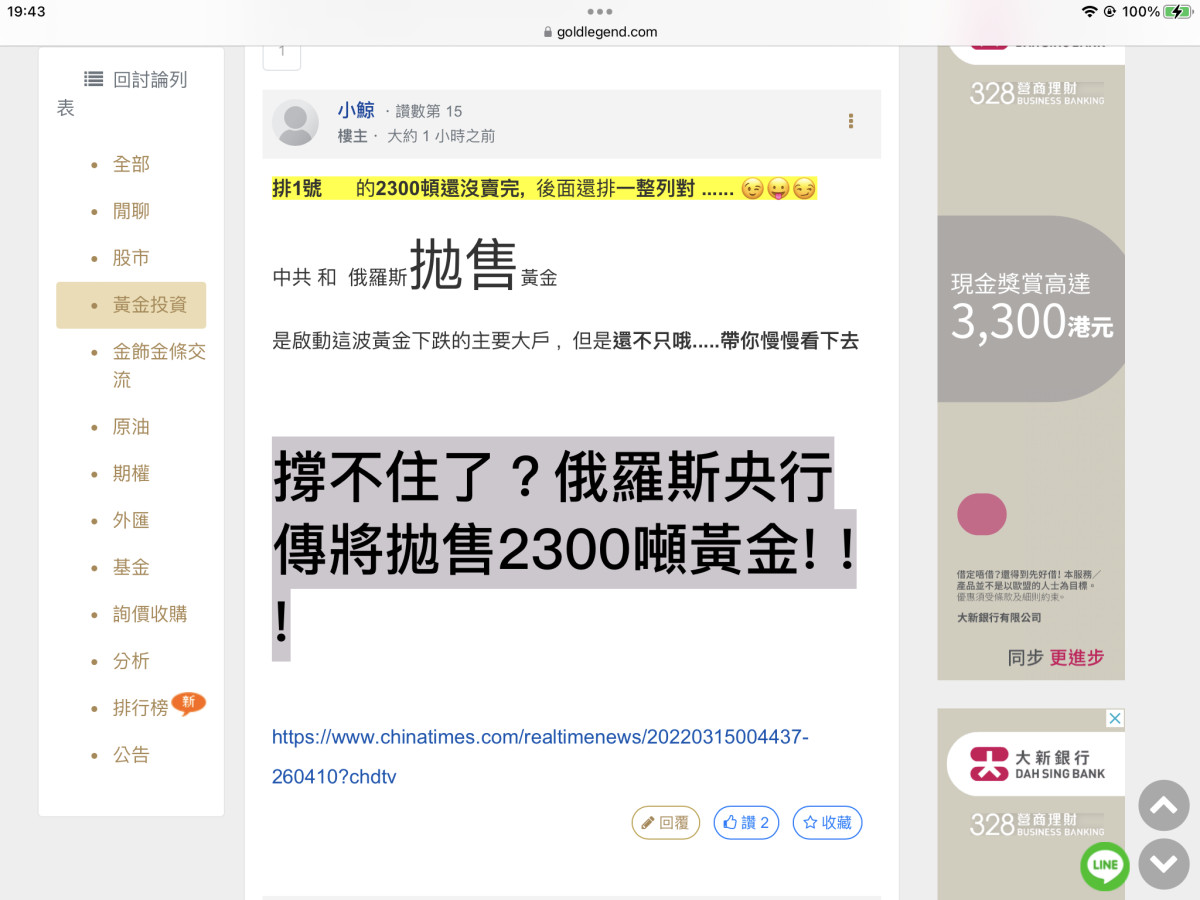Tap the 排行榜 新 badge
The image size is (1200, 900).
(188, 702)
